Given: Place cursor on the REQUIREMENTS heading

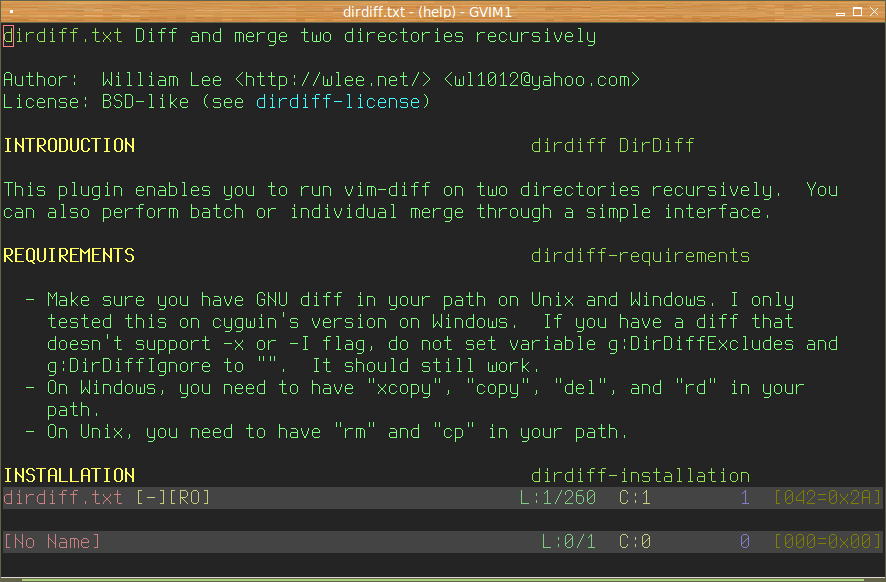Looking at the screenshot, I should point(69,255).
